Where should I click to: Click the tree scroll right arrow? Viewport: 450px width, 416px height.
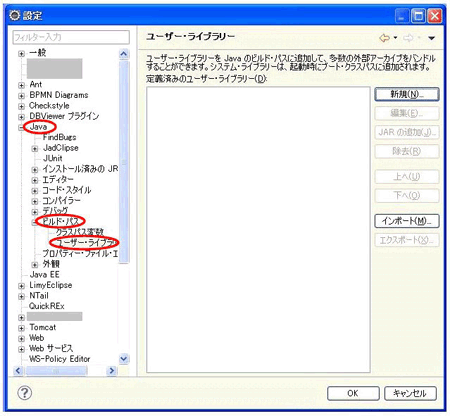pos(112,370)
